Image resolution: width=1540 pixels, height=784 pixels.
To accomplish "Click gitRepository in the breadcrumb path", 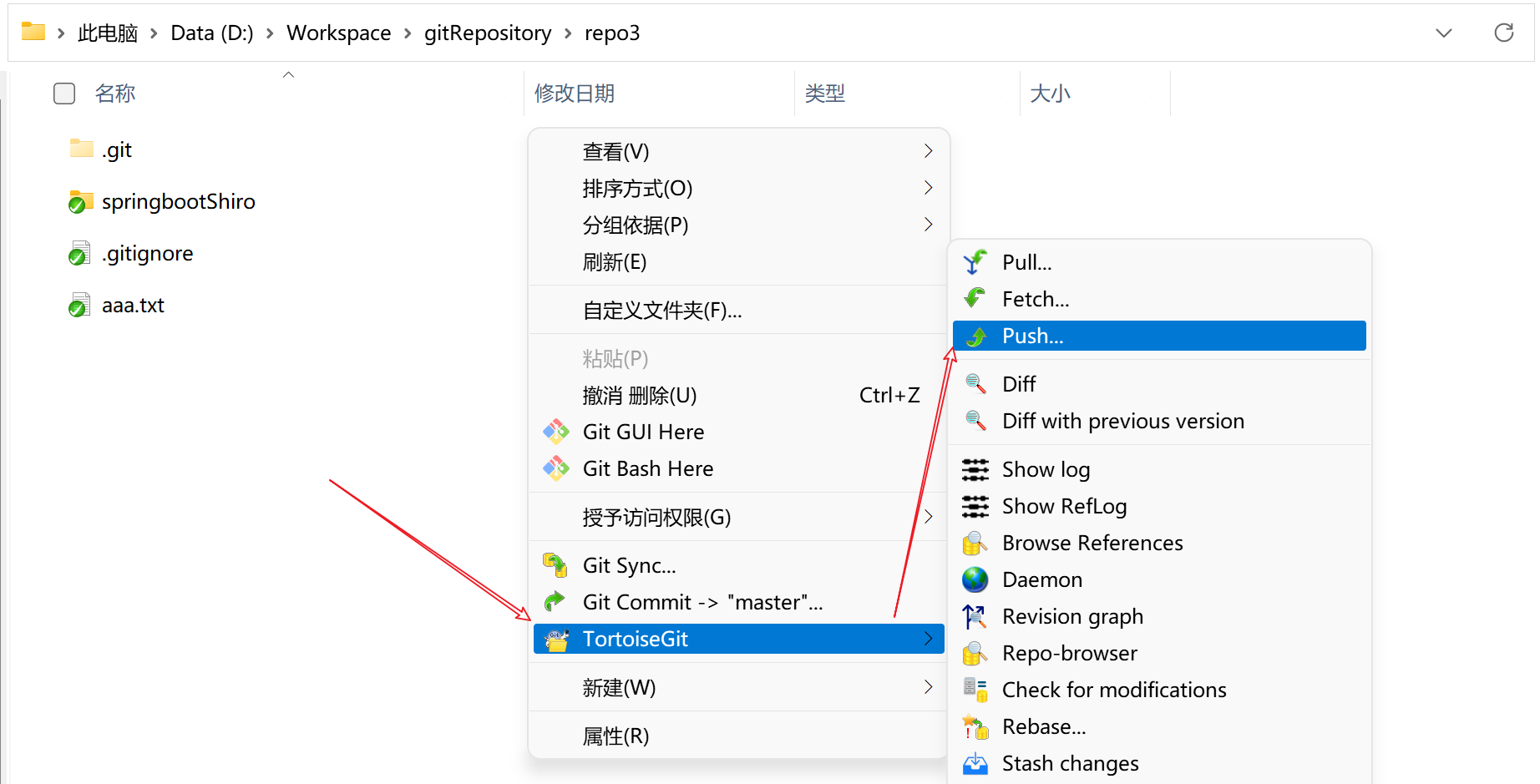I will click(x=487, y=33).
